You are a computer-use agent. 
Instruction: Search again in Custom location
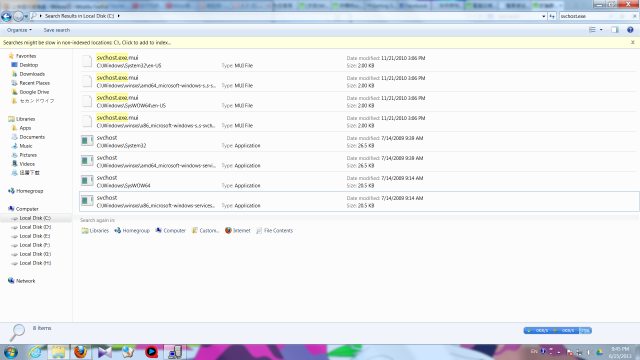tap(205, 231)
